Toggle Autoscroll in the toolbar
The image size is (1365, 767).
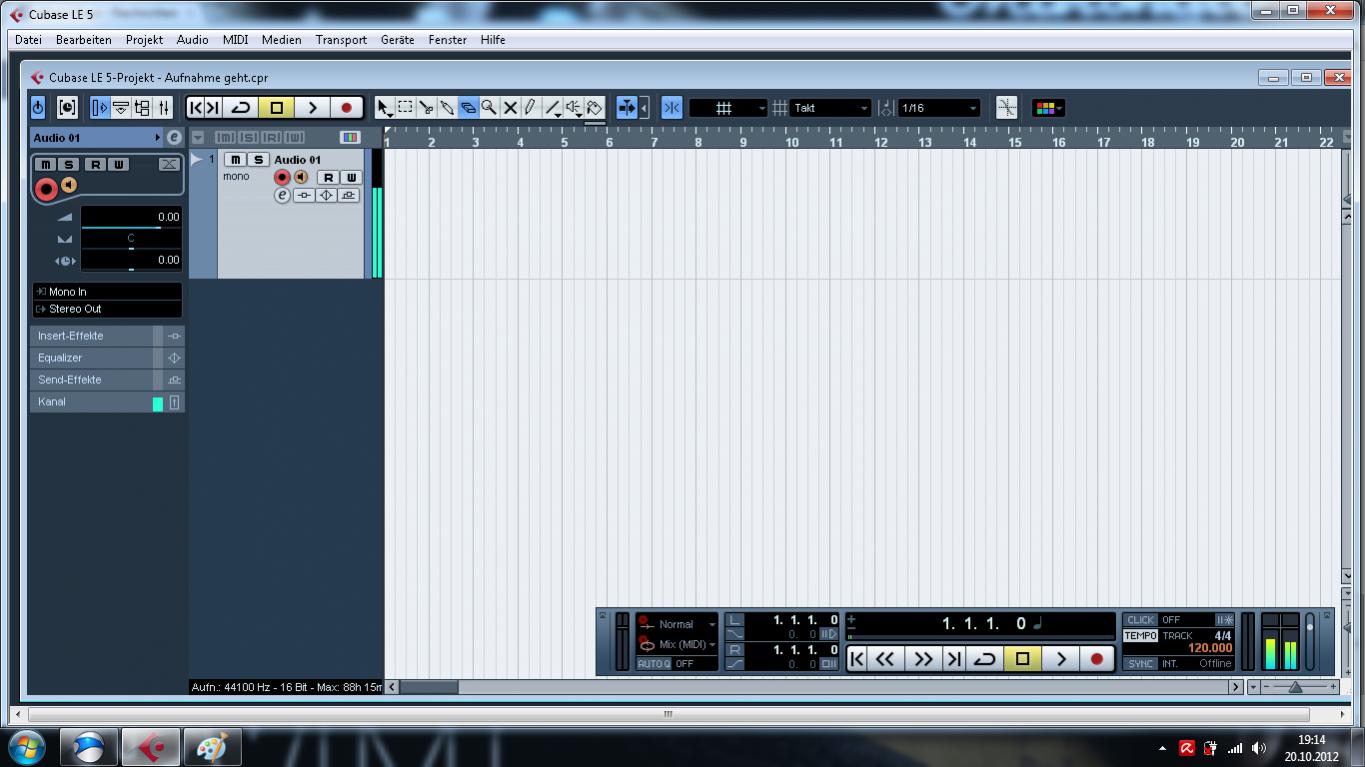[x=626, y=108]
